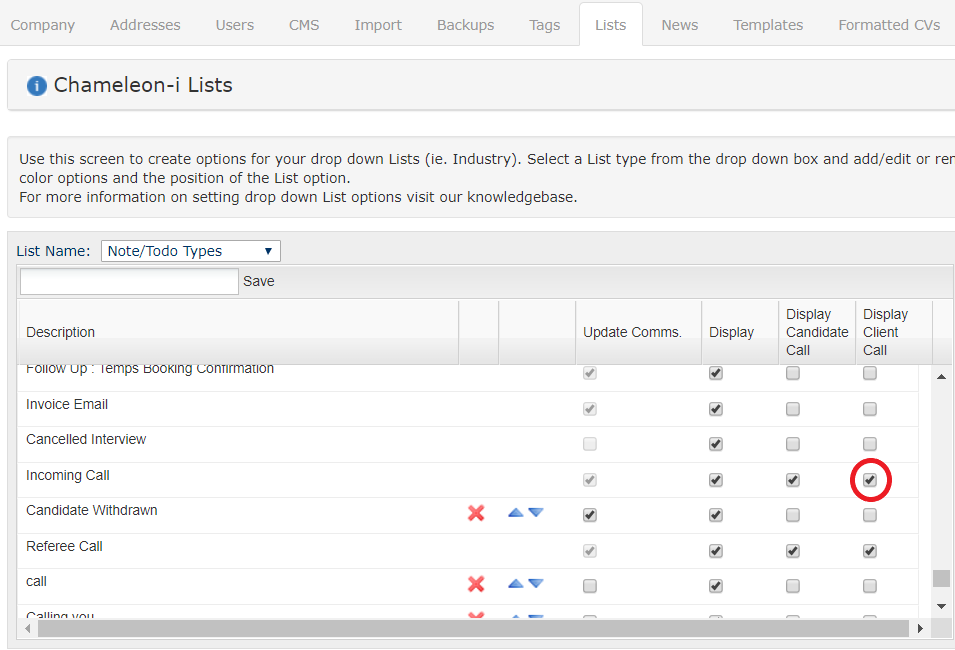Open the Tags tab
This screenshot has height=650, width=955.
(x=544, y=25)
